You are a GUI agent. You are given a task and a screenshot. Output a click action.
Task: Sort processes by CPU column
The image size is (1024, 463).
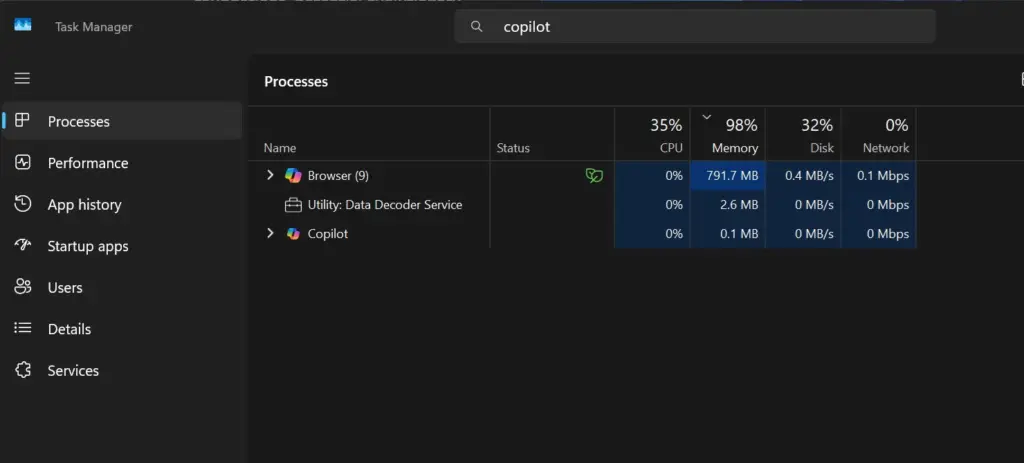pyautogui.click(x=652, y=135)
